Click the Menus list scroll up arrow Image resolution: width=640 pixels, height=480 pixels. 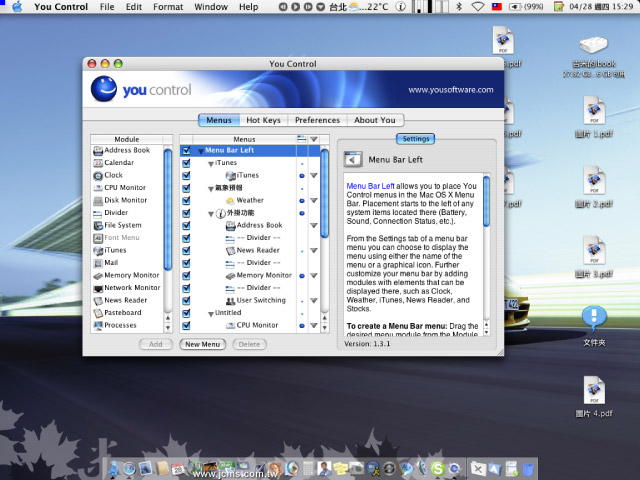[324, 318]
